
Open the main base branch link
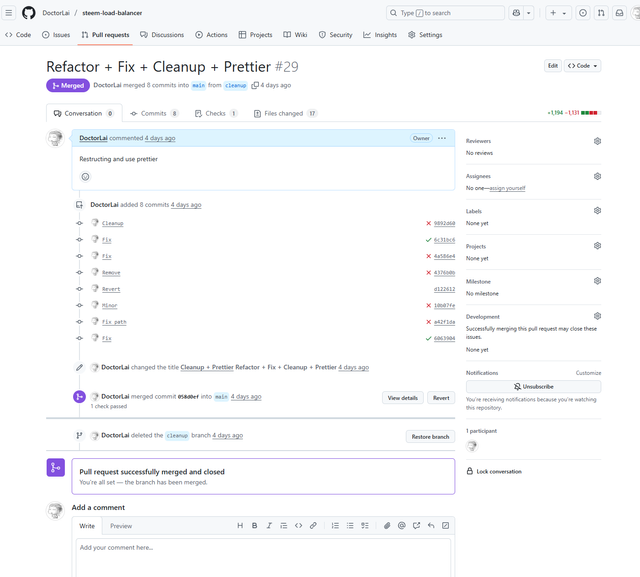click(199, 85)
